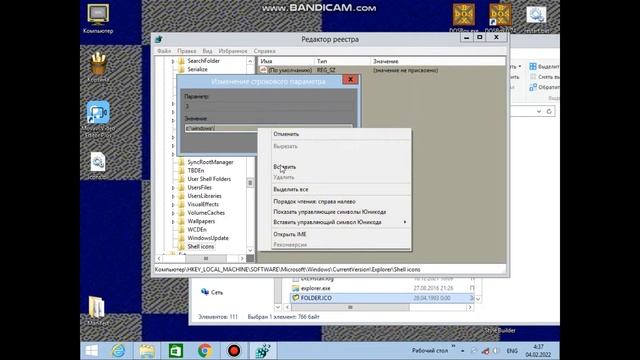Click the ENG language indicator
Image resolution: width=640 pixels, height=360 pixels.
512,351
